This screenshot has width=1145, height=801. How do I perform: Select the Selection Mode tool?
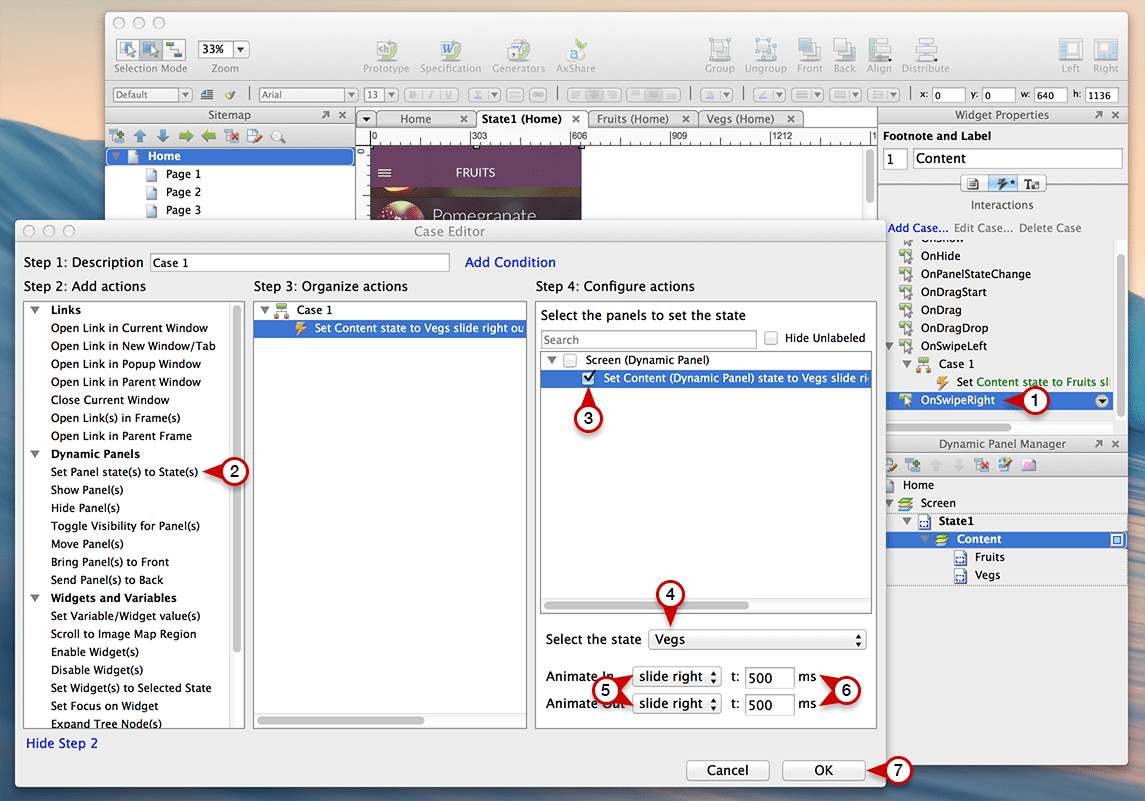(130, 48)
